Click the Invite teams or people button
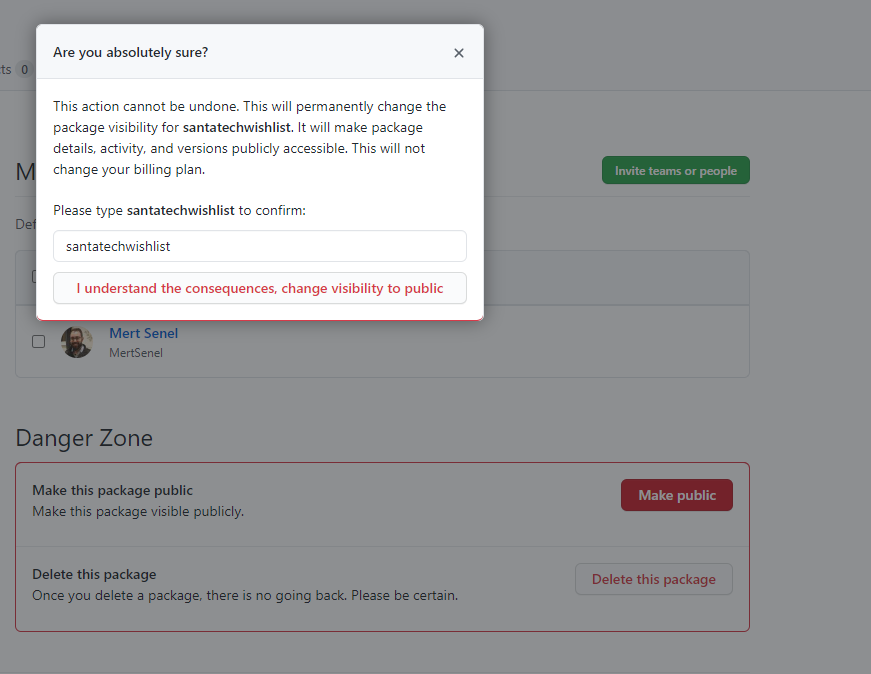 pos(675,171)
